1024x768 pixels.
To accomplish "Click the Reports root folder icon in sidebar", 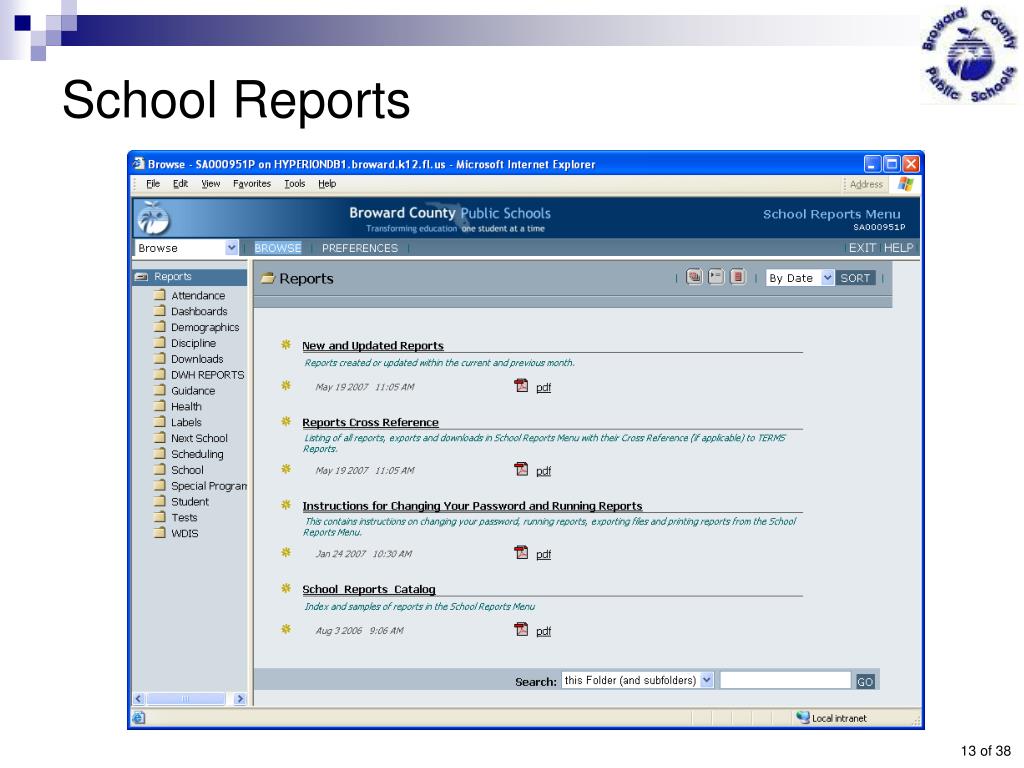I will [x=141, y=277].
